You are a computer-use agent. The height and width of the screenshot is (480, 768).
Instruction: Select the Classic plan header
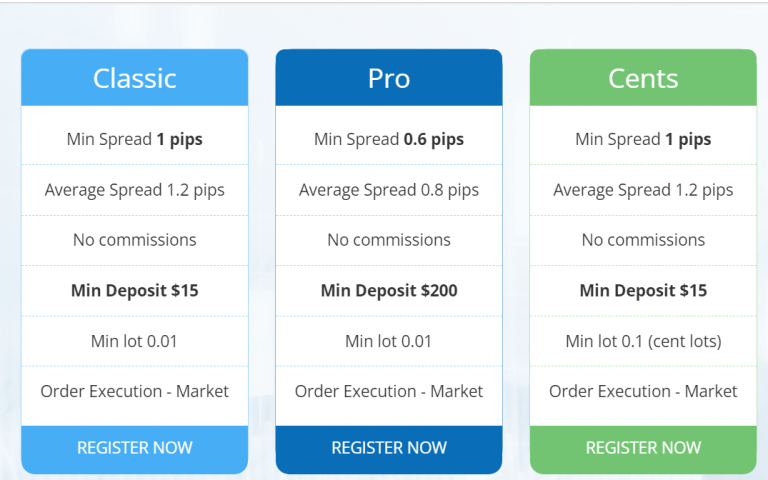pyautogui.click(x=135, y=78)
